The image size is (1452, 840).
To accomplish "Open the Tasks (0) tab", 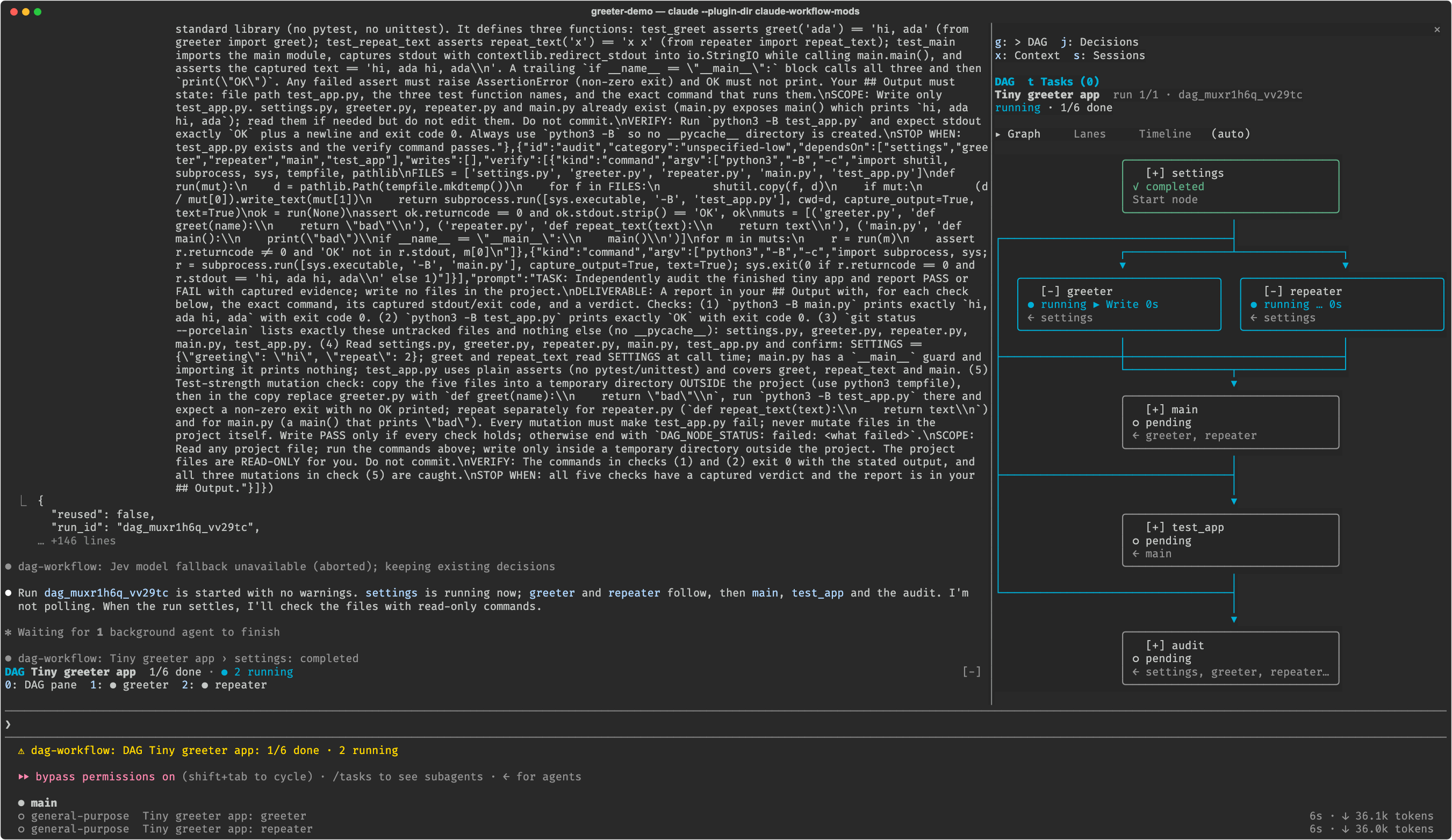I will pos(1063,81).
